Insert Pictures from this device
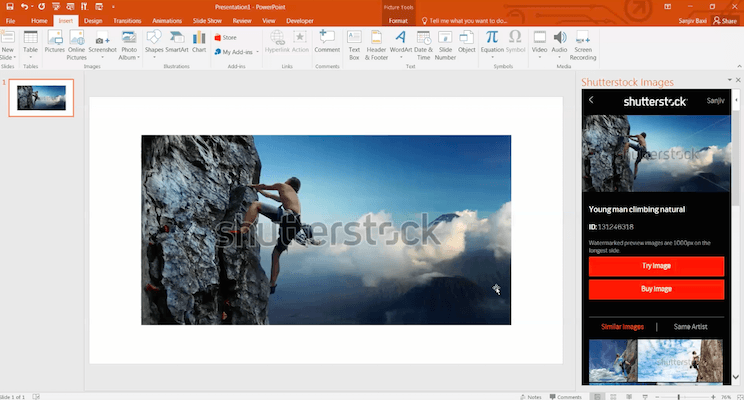This screenshot has height=400, width=744. 55,42
